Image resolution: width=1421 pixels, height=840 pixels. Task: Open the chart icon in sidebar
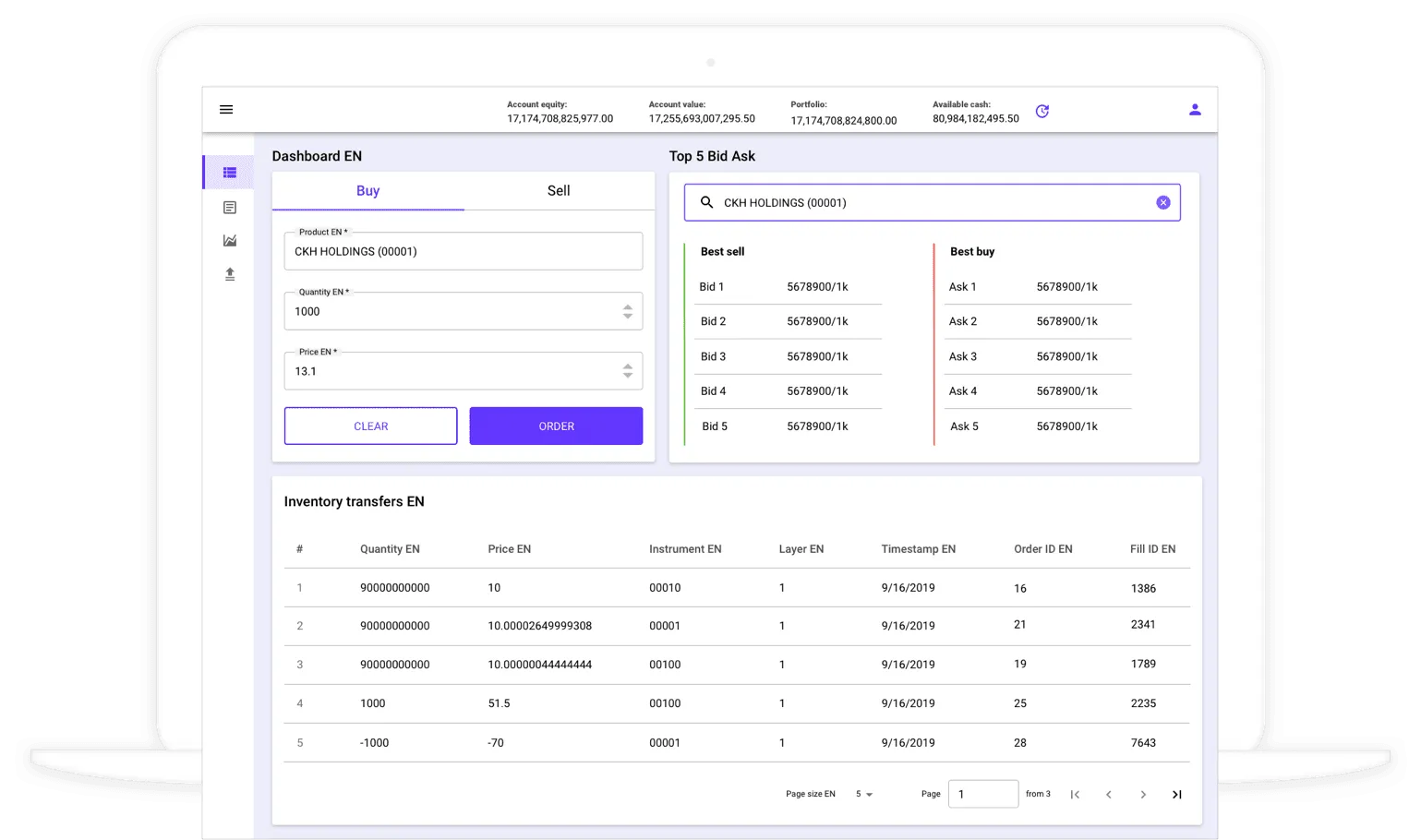[x=230, y=241]
